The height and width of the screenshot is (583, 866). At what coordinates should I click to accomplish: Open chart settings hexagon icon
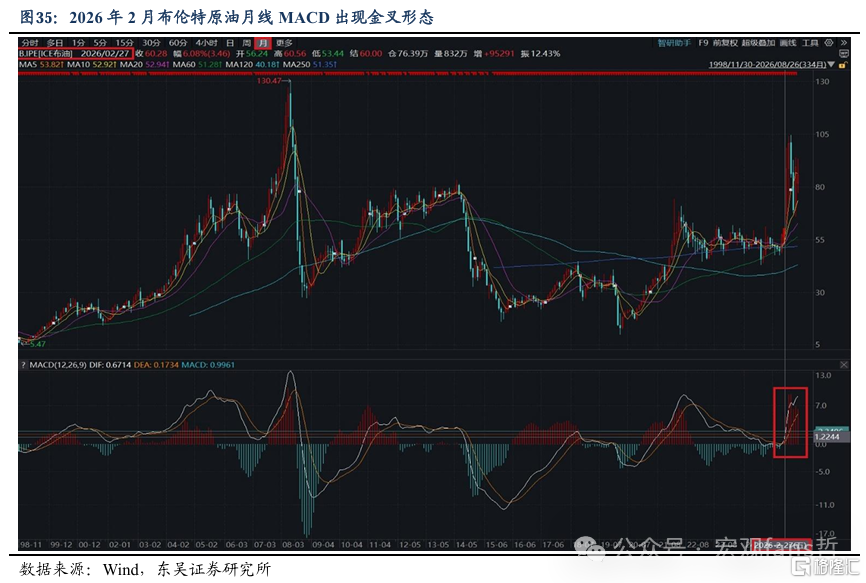[829, 43]
